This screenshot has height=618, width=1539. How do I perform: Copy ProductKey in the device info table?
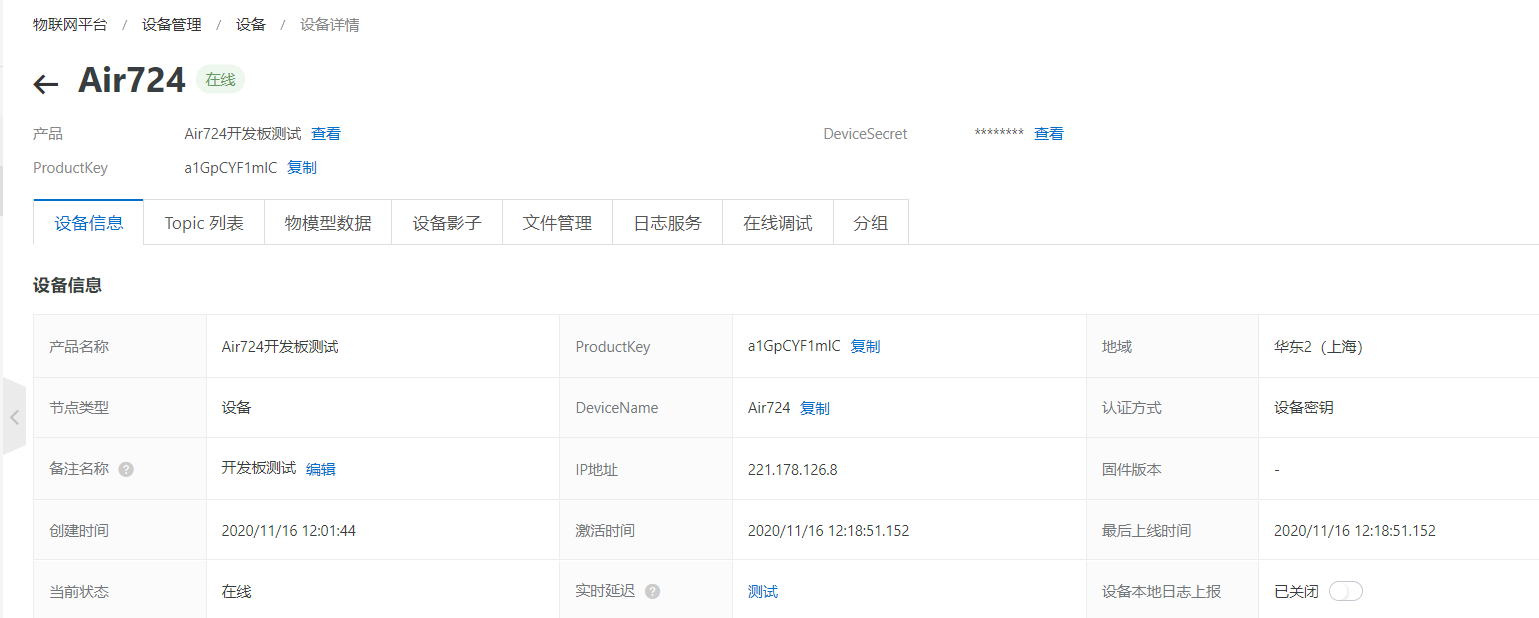pos(865,347)
